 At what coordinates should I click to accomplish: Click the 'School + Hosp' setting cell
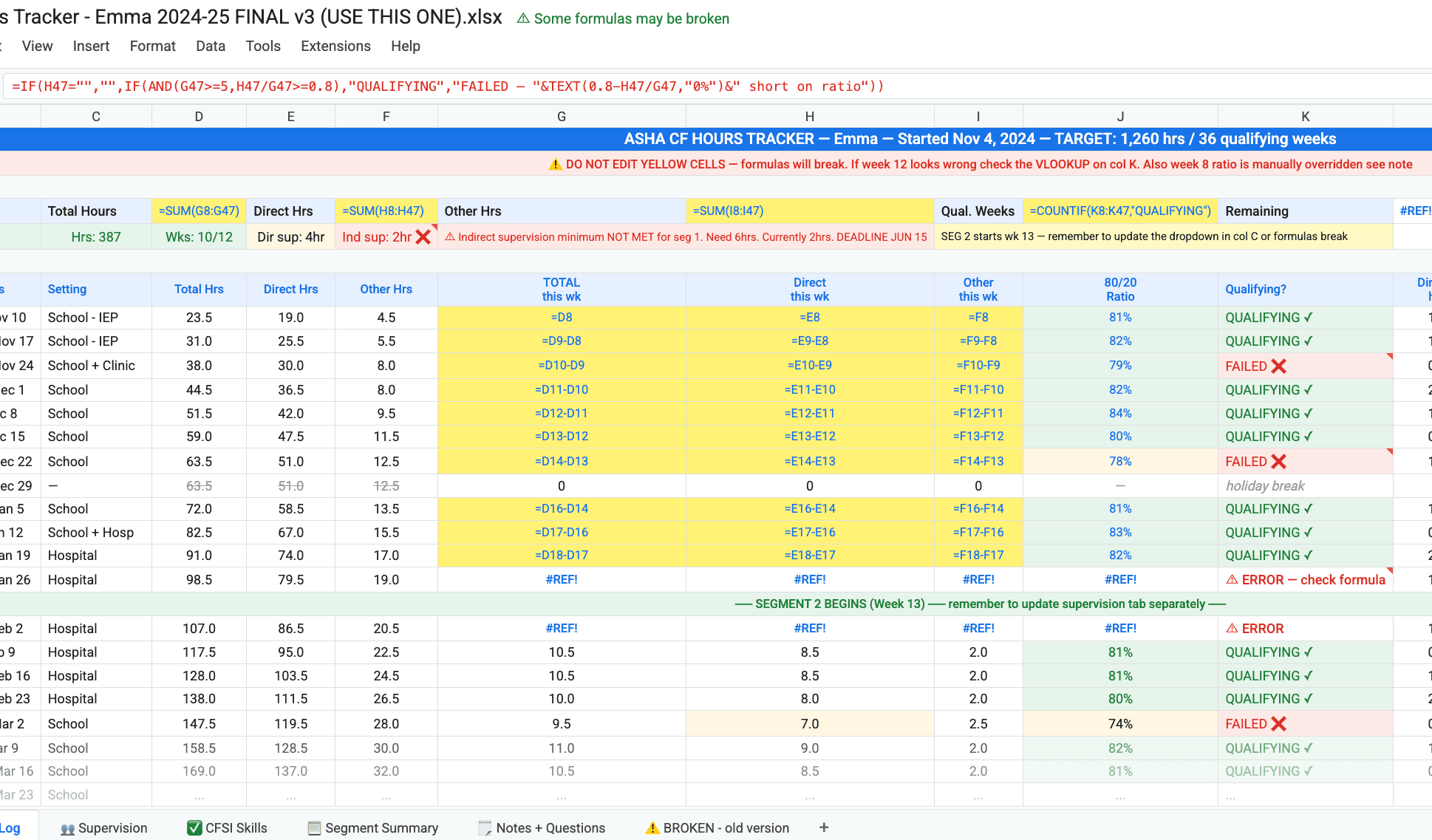[x=96, y=533]
